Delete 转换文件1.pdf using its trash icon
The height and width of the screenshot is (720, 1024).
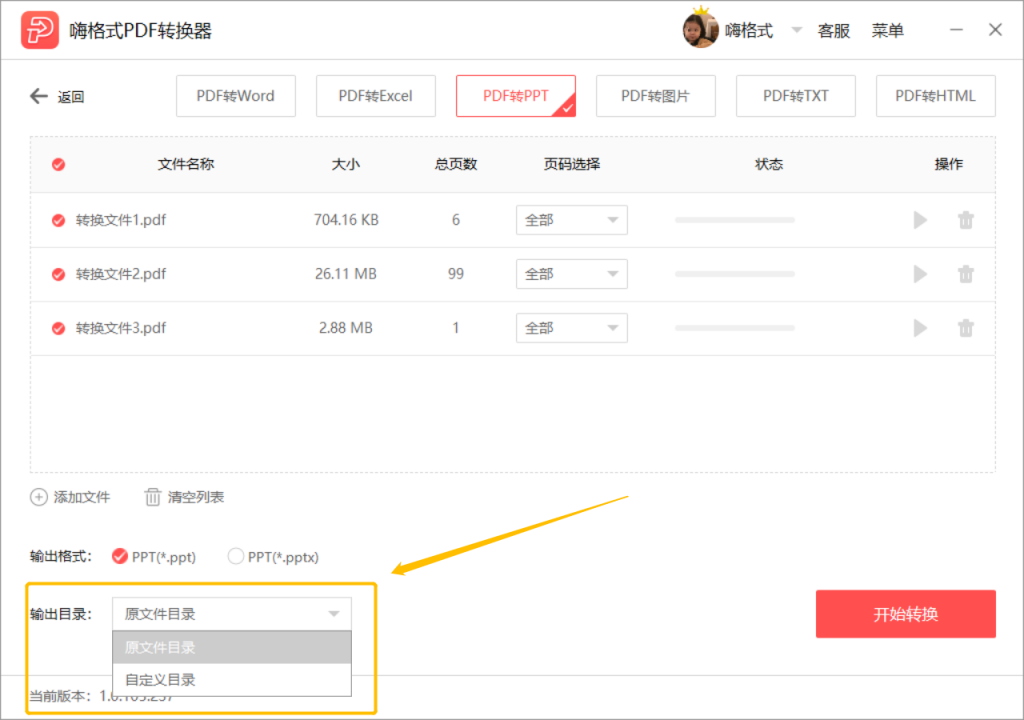pyautogui.click(x=966, y=220)
